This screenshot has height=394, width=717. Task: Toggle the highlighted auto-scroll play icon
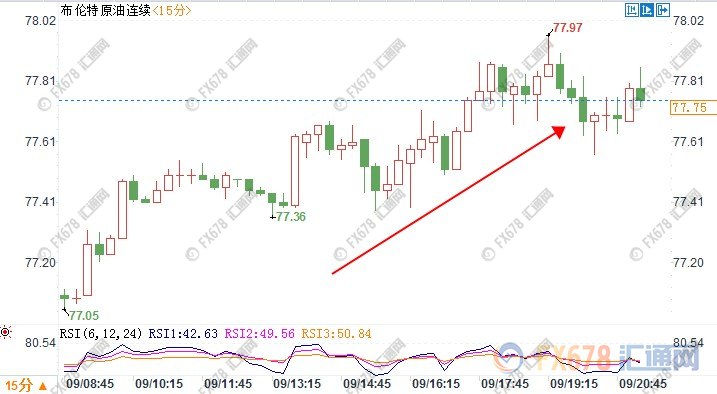647,10
